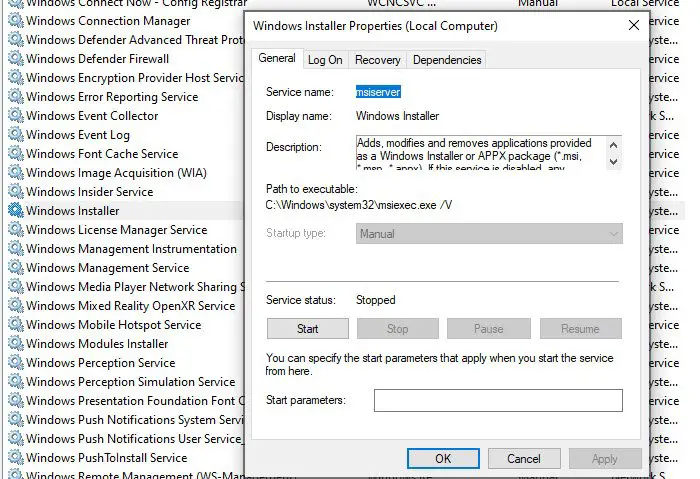Select Windows Event Log row text
The width and height of the screenshot is (700, 479).
(78, 135)
